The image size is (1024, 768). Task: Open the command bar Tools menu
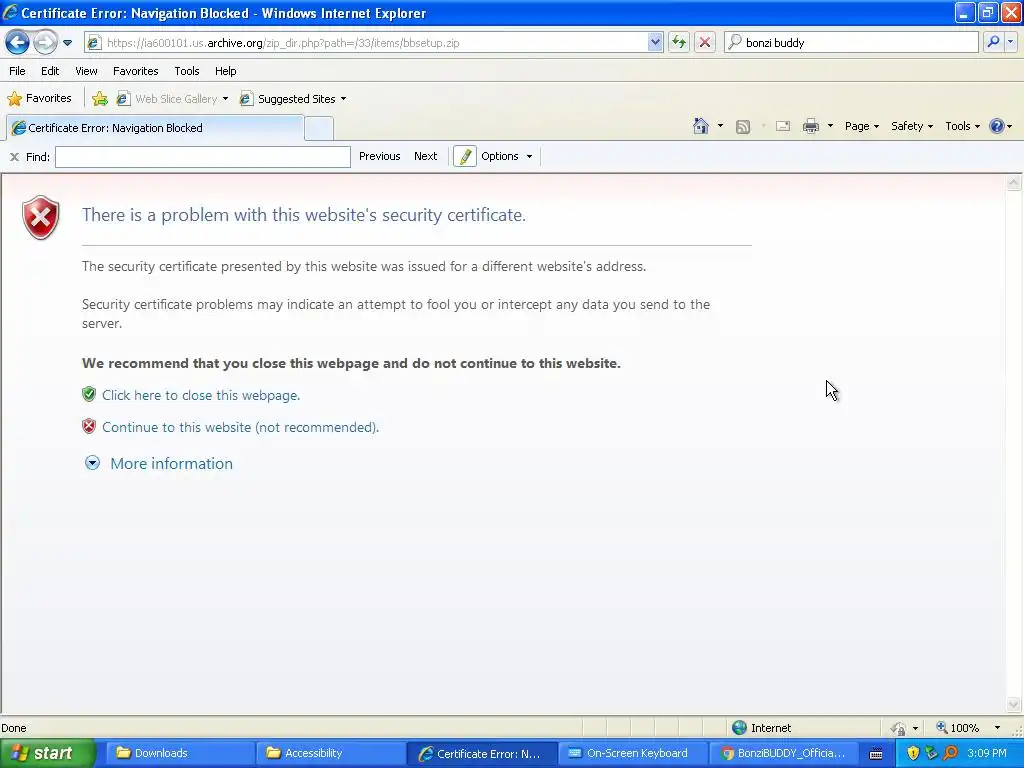coord(963,126)
